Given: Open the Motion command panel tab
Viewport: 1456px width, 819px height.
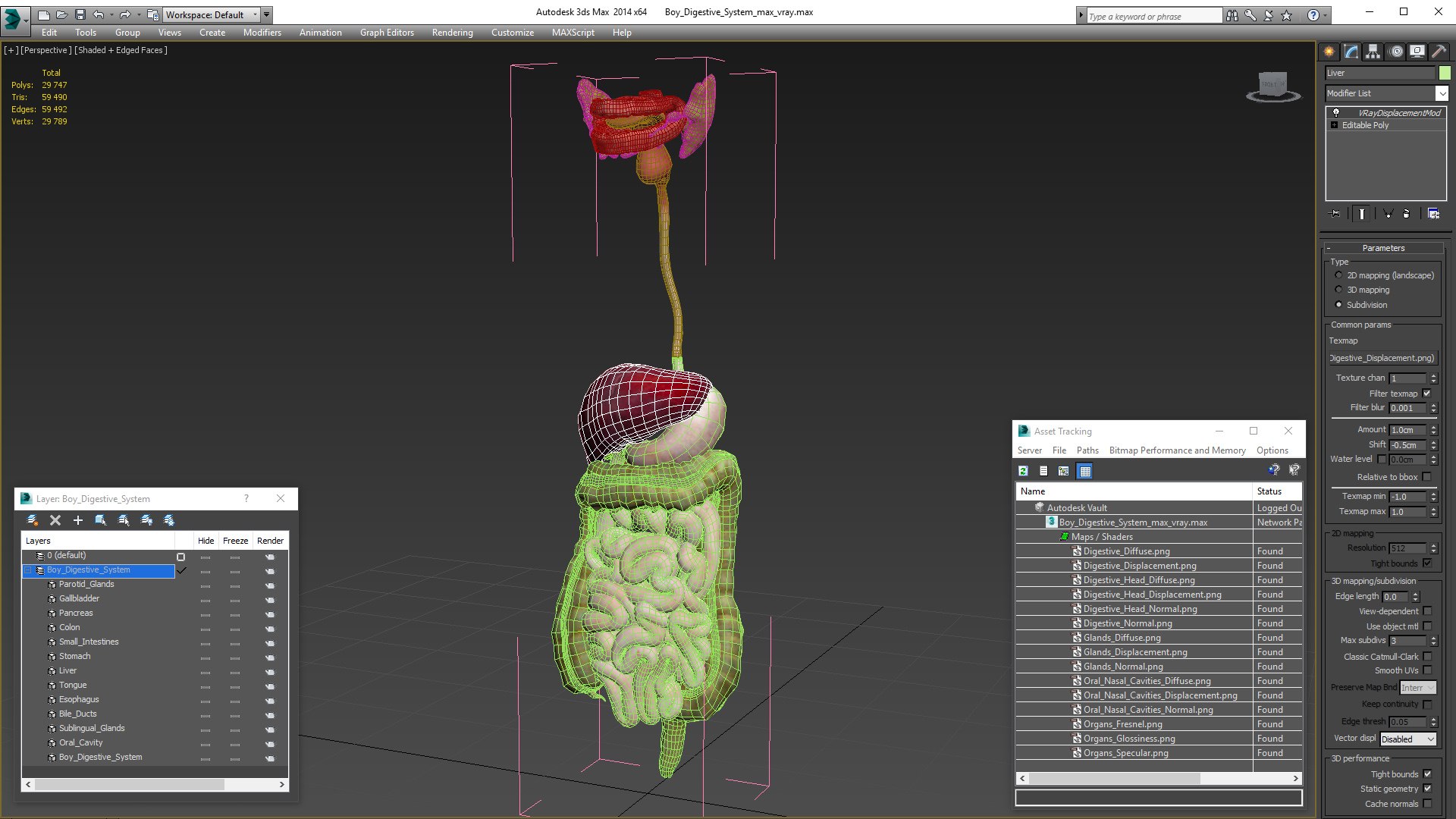Looking at the screenshot, I should (1395, 52).
